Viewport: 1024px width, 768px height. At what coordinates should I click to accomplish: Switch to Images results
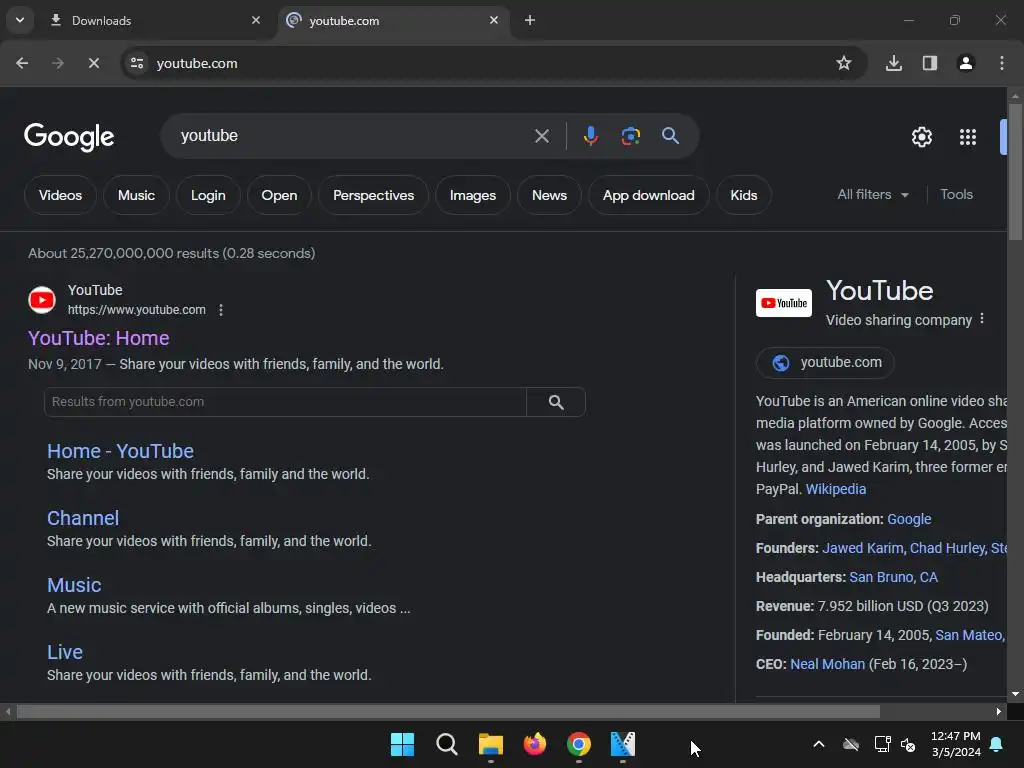click(473, 195)
